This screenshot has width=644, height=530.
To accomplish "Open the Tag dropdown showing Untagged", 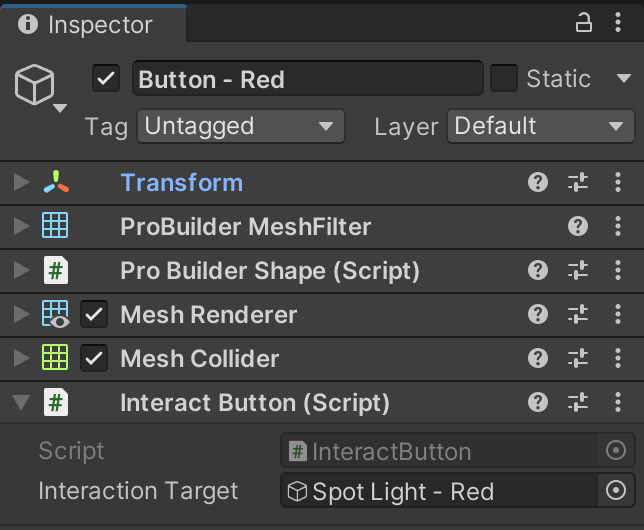I will coord(239,126).
